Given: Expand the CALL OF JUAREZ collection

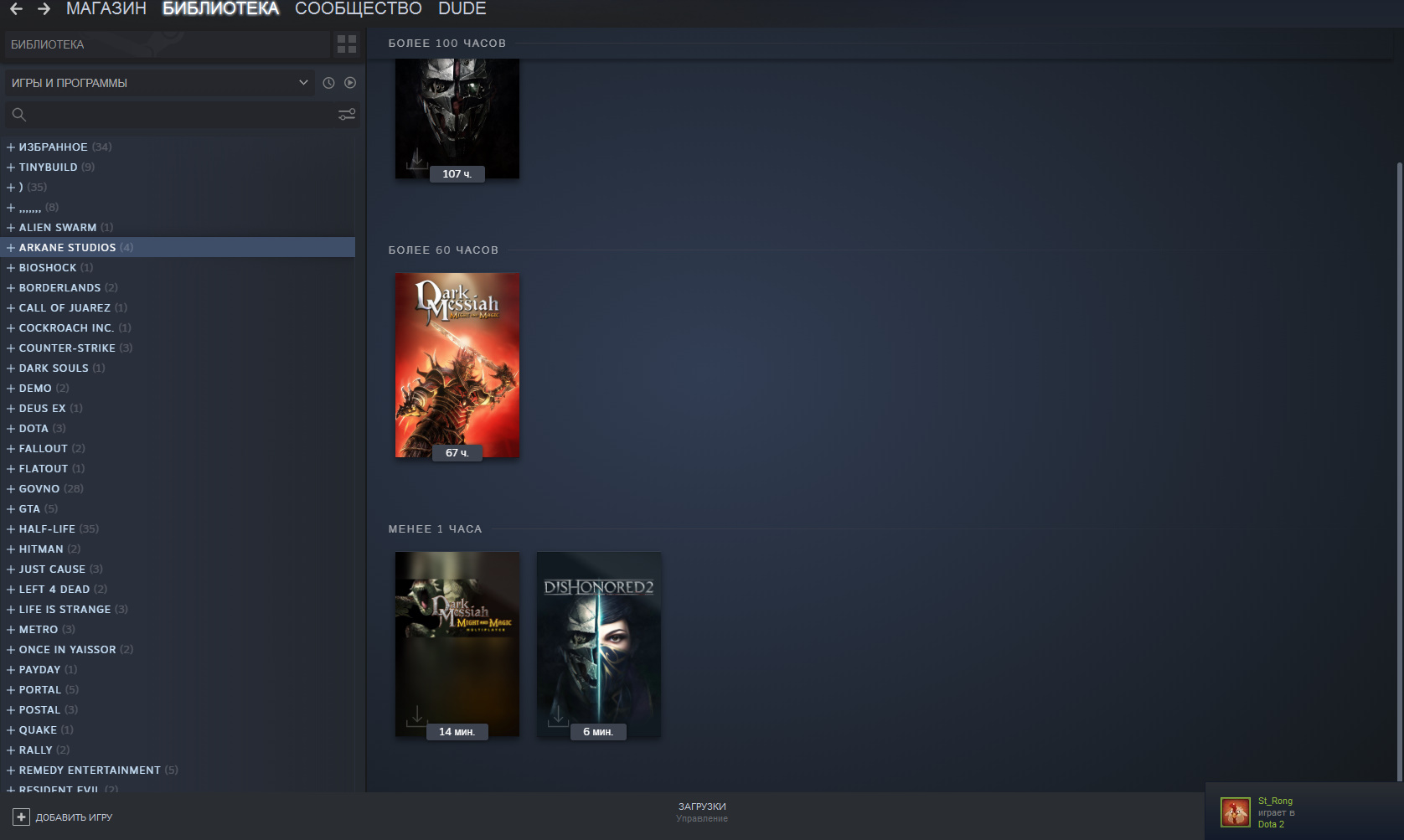Looking at the screenshot, I should coord(11,308).
